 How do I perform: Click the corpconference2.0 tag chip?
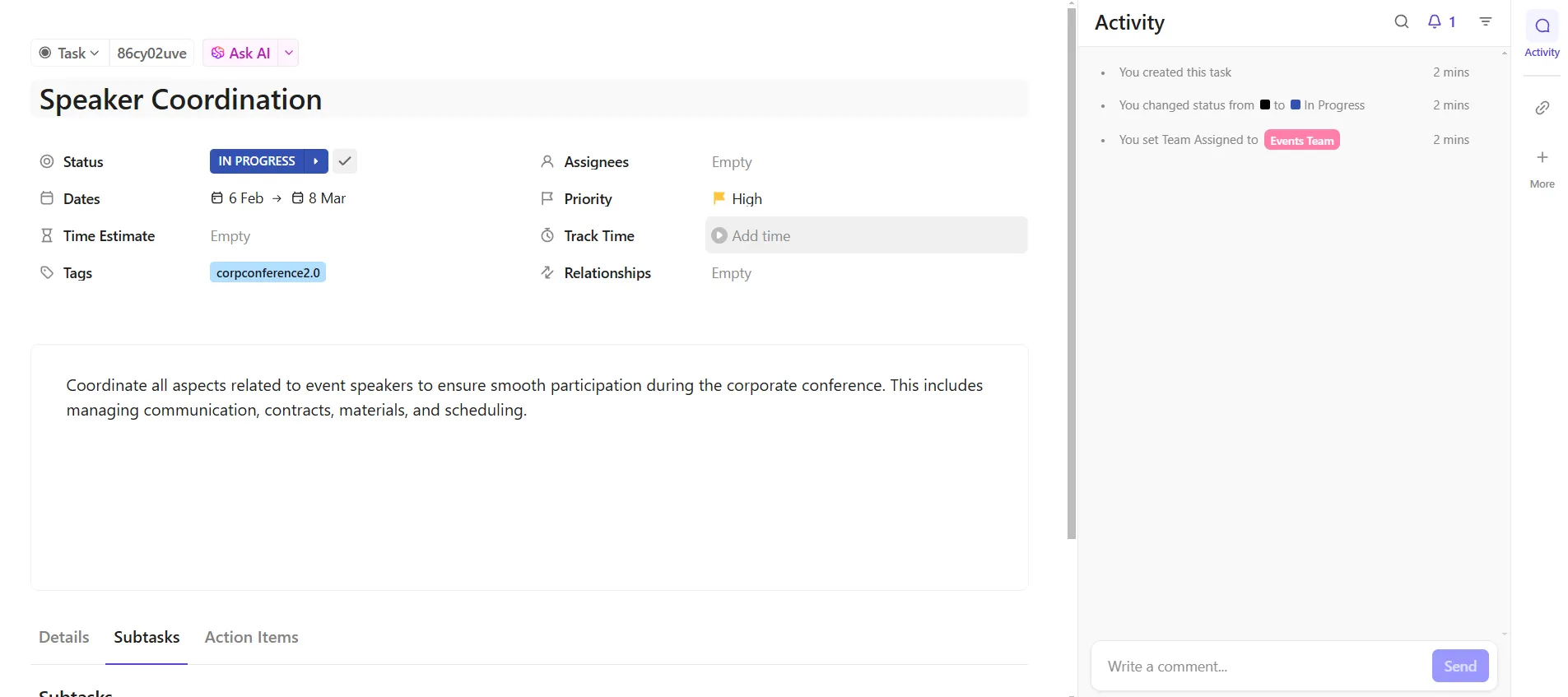[x=268, y=272]
